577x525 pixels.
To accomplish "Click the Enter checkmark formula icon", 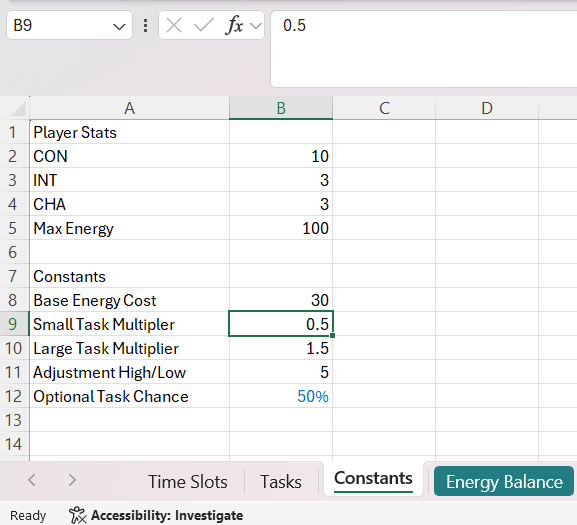I will 203,25.
